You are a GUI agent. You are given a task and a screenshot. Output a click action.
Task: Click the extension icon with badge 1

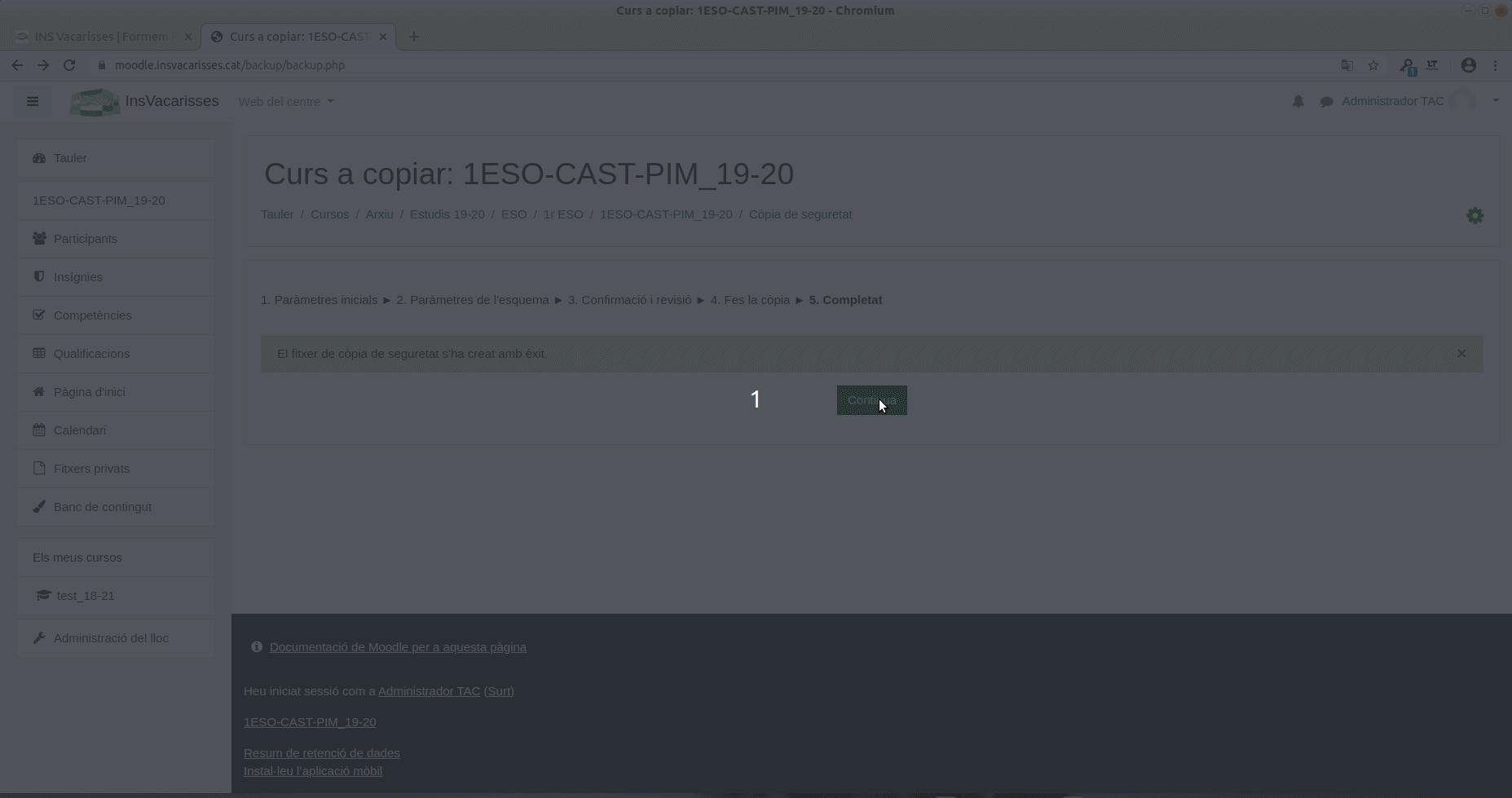pos(1407,66)
